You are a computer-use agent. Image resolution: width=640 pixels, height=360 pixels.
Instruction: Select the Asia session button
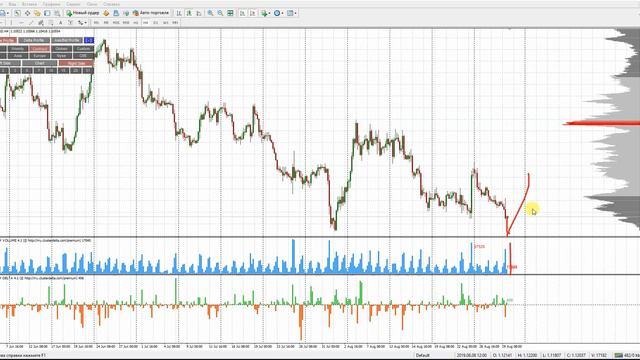pos(18,56)
